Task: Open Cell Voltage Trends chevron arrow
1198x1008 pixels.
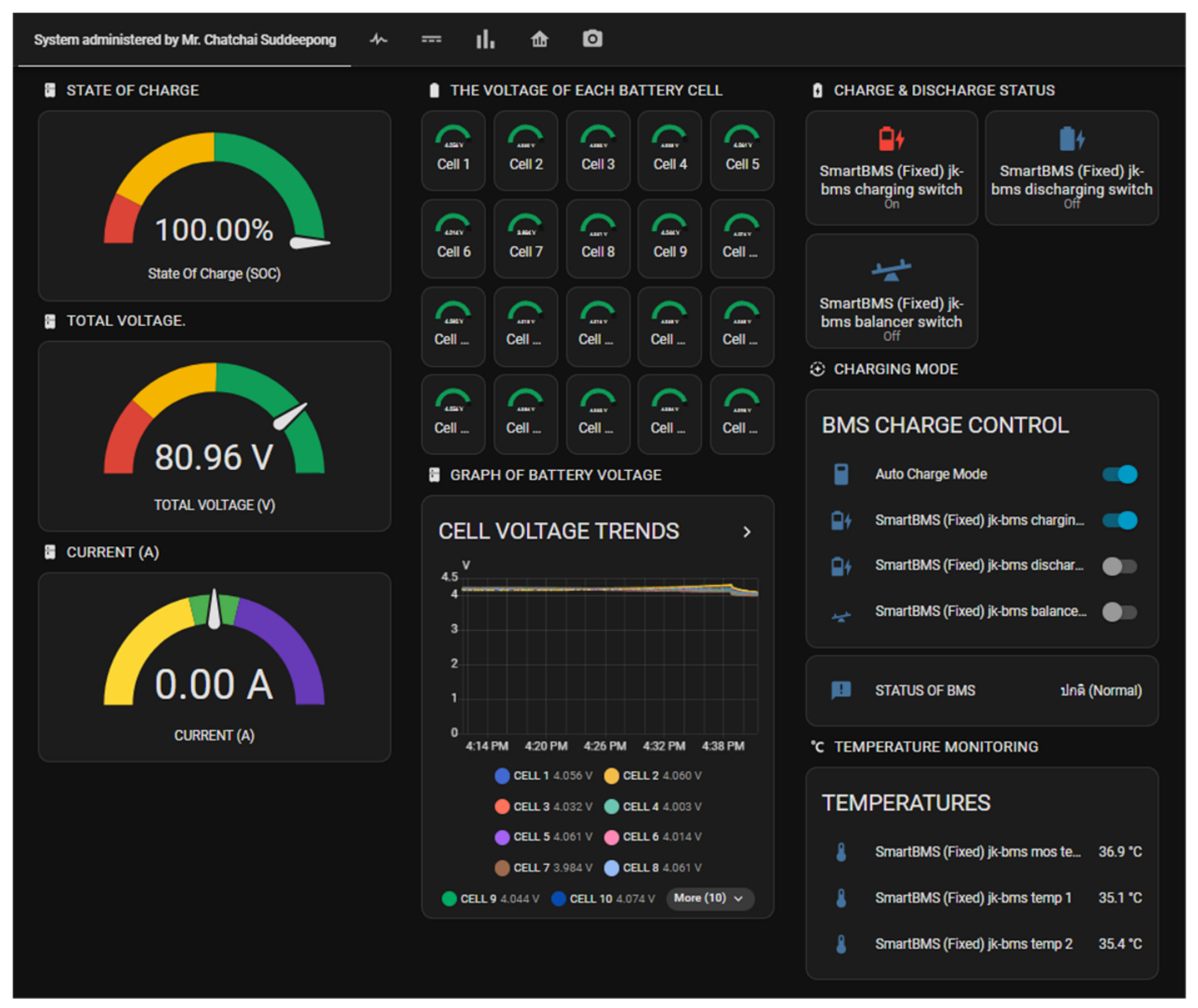Action: (x=746, y=532)
